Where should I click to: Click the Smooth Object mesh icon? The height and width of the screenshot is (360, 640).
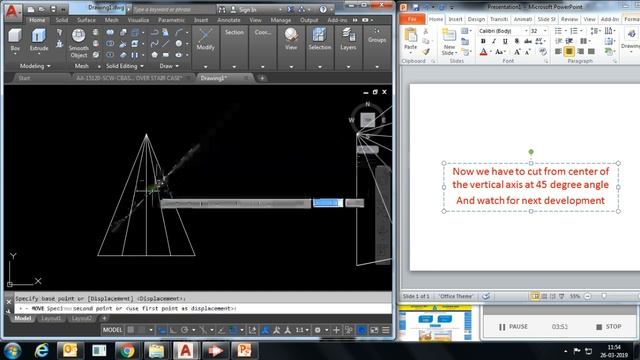tap(78, 36)
